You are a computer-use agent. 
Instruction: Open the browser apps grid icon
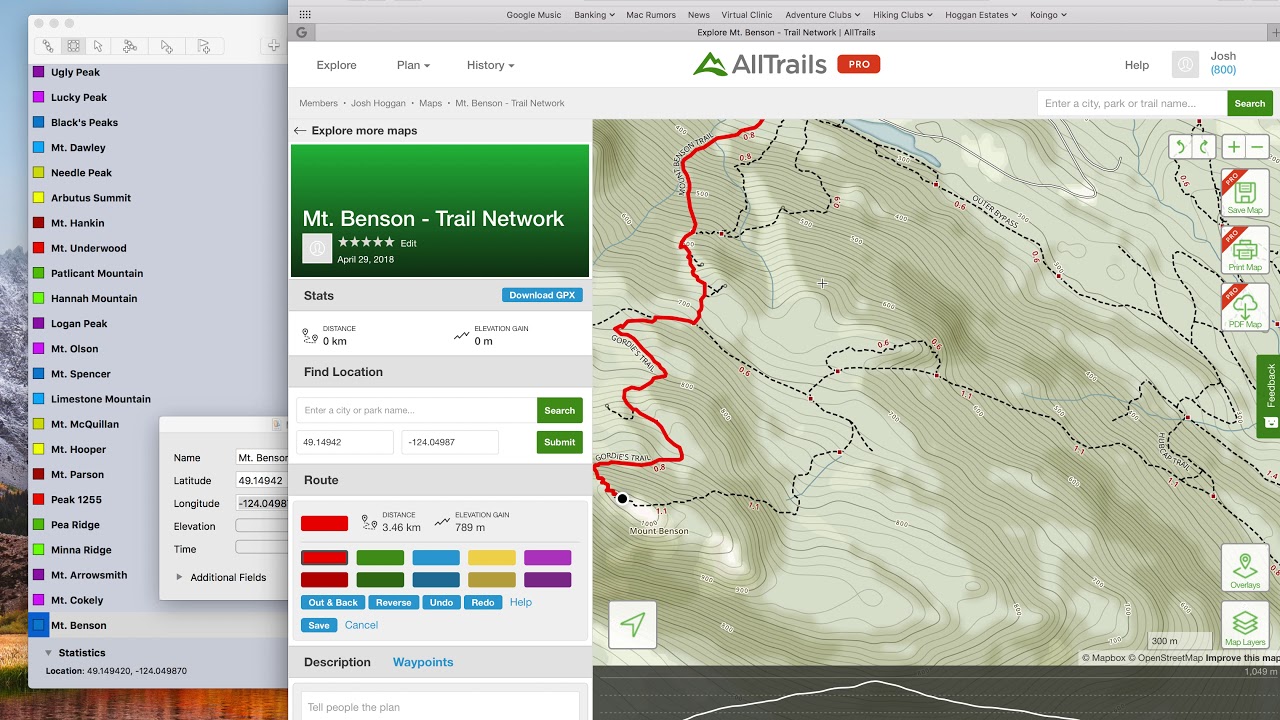305,15
